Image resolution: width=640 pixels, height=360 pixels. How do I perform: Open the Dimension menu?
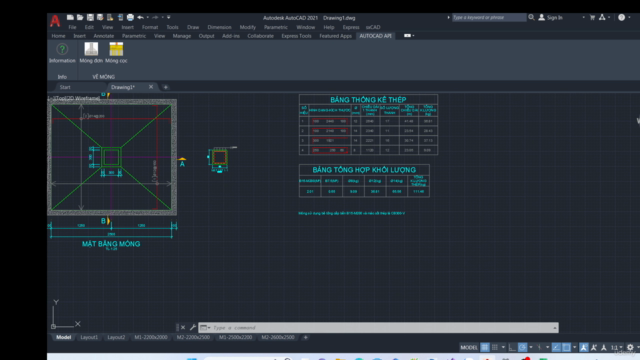pos(219,27)
